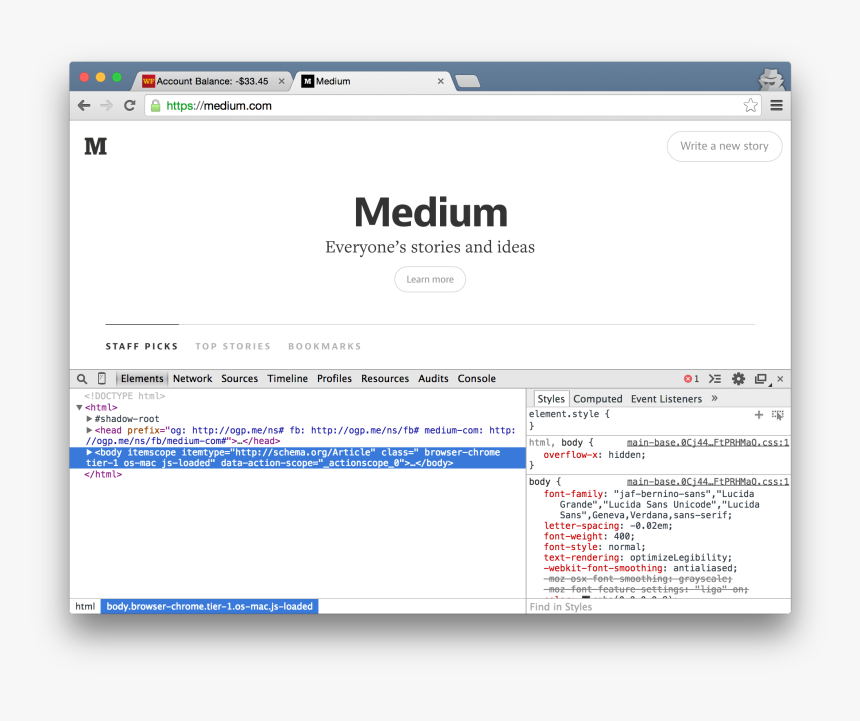Open the Network DevTools tab
860x721 pixels.
pos(193,378)
